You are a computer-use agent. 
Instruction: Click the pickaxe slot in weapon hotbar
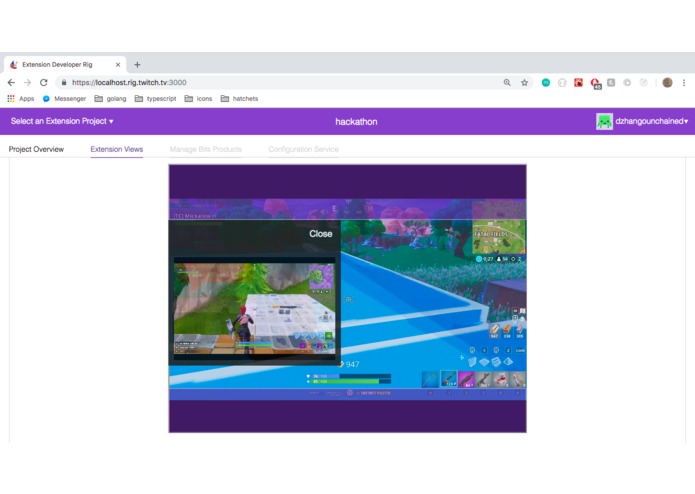(x=430, y=380)
